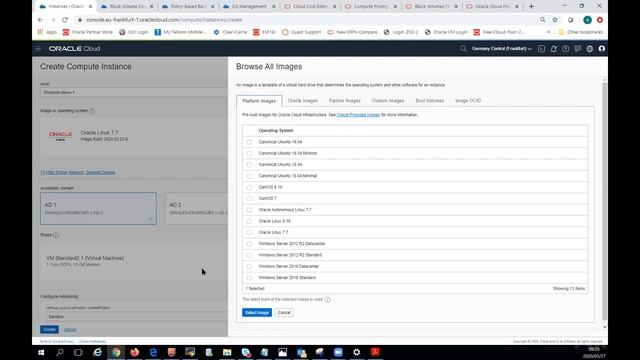Click the Create instance button
The height and width of the screenshot is (360, 640).
49,329
